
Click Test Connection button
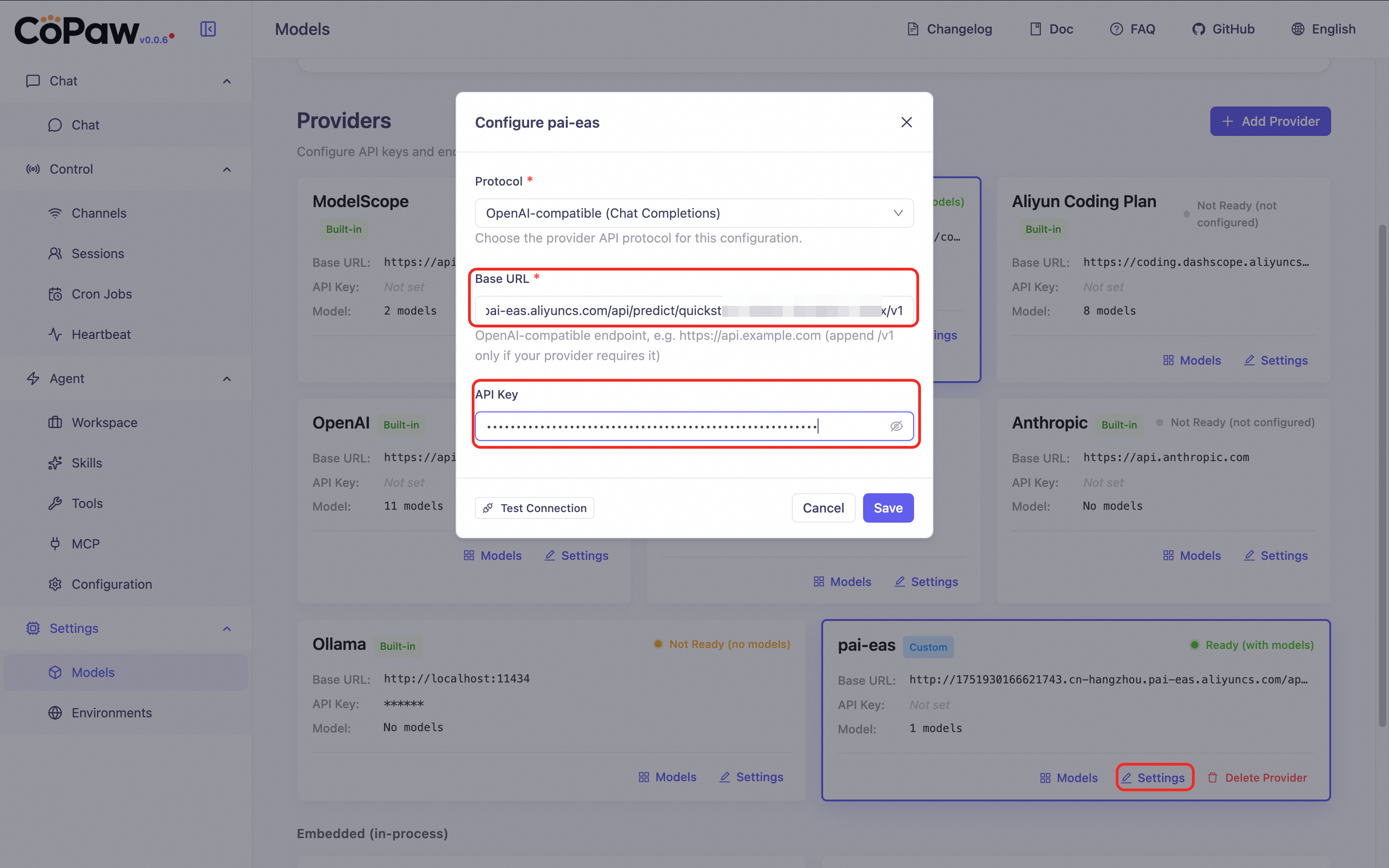(x=534, y=508)
